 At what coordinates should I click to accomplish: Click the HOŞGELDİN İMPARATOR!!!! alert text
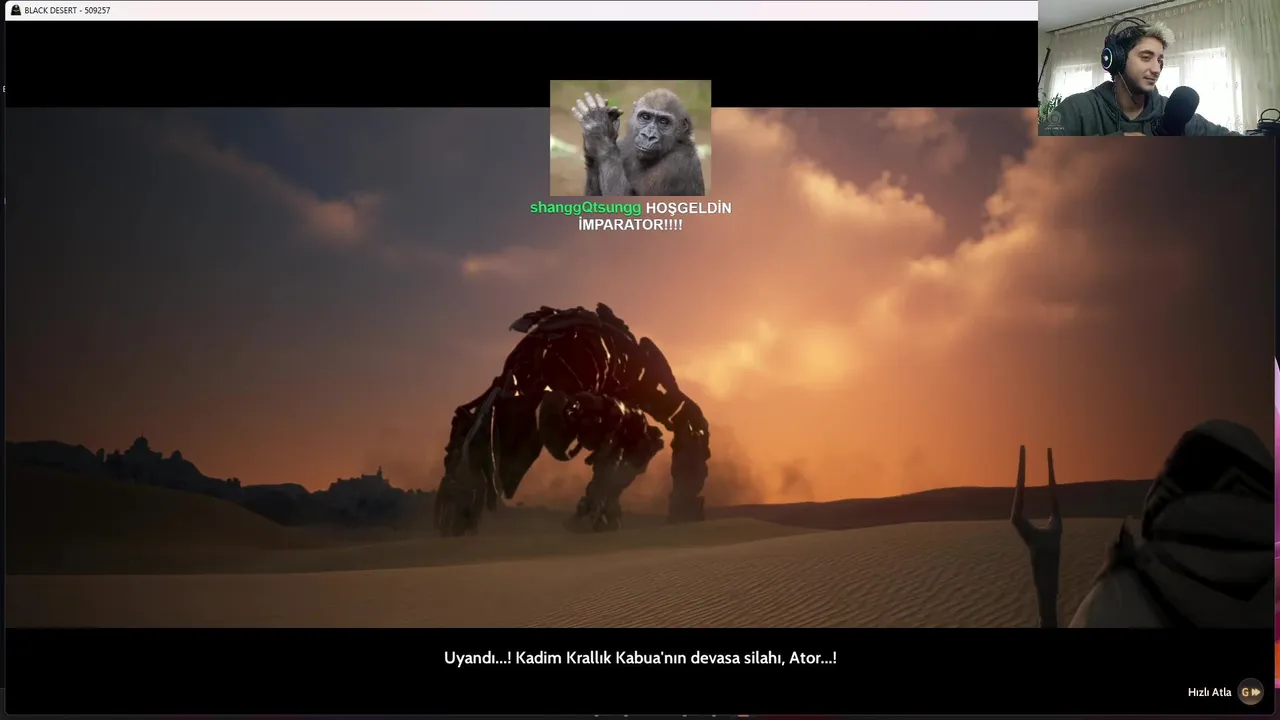[655, 216]
